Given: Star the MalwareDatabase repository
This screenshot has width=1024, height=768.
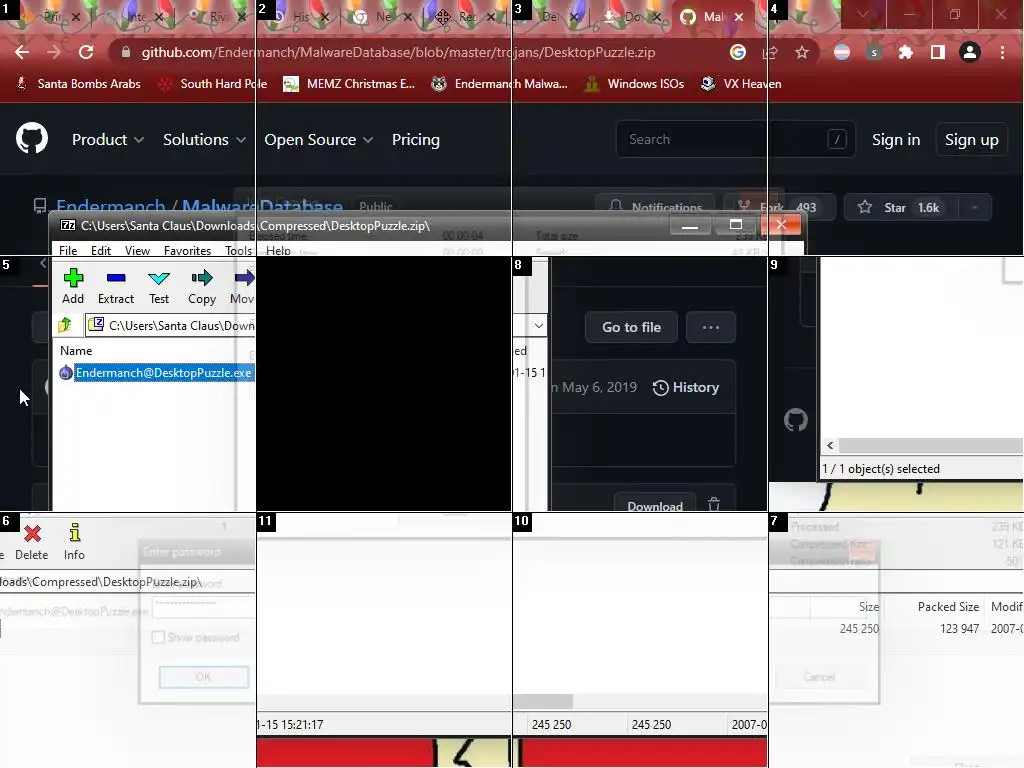Looking at the screenshot, I should click(902, 208).
